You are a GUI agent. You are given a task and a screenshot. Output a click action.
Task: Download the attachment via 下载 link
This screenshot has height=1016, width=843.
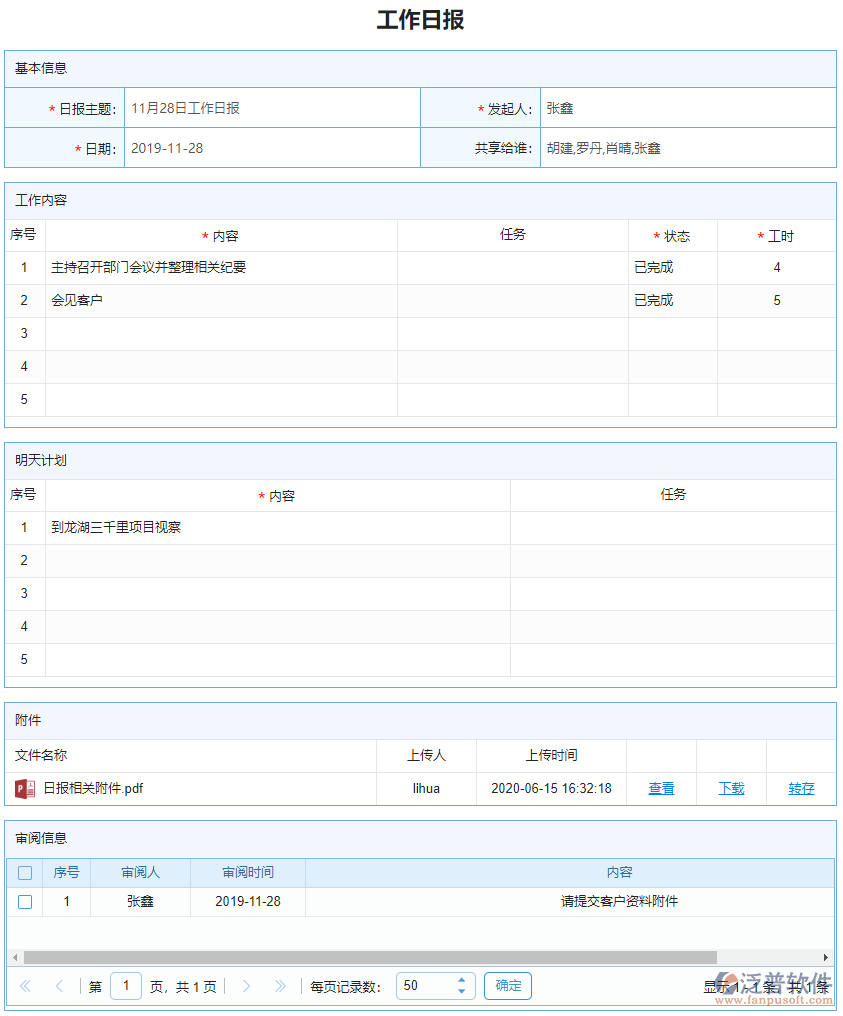coord(731,788)
